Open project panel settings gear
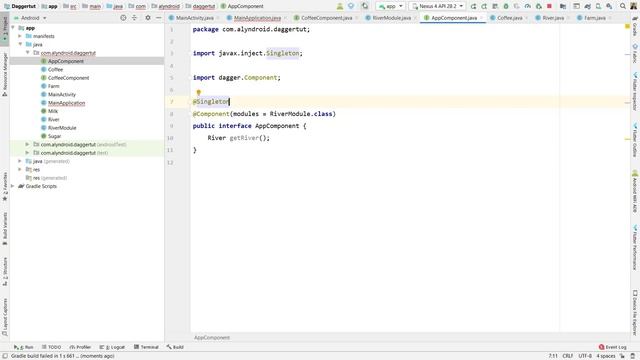 tap(148, 18)
